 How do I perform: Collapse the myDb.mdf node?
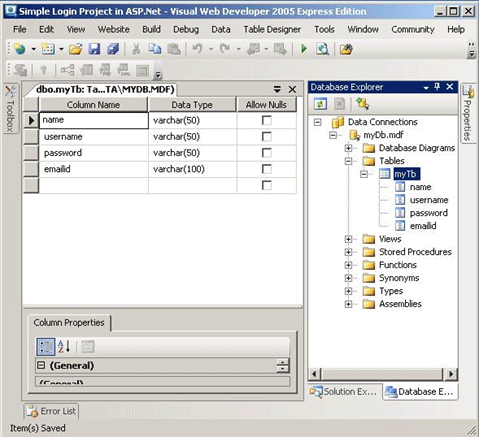coord(333,135)
